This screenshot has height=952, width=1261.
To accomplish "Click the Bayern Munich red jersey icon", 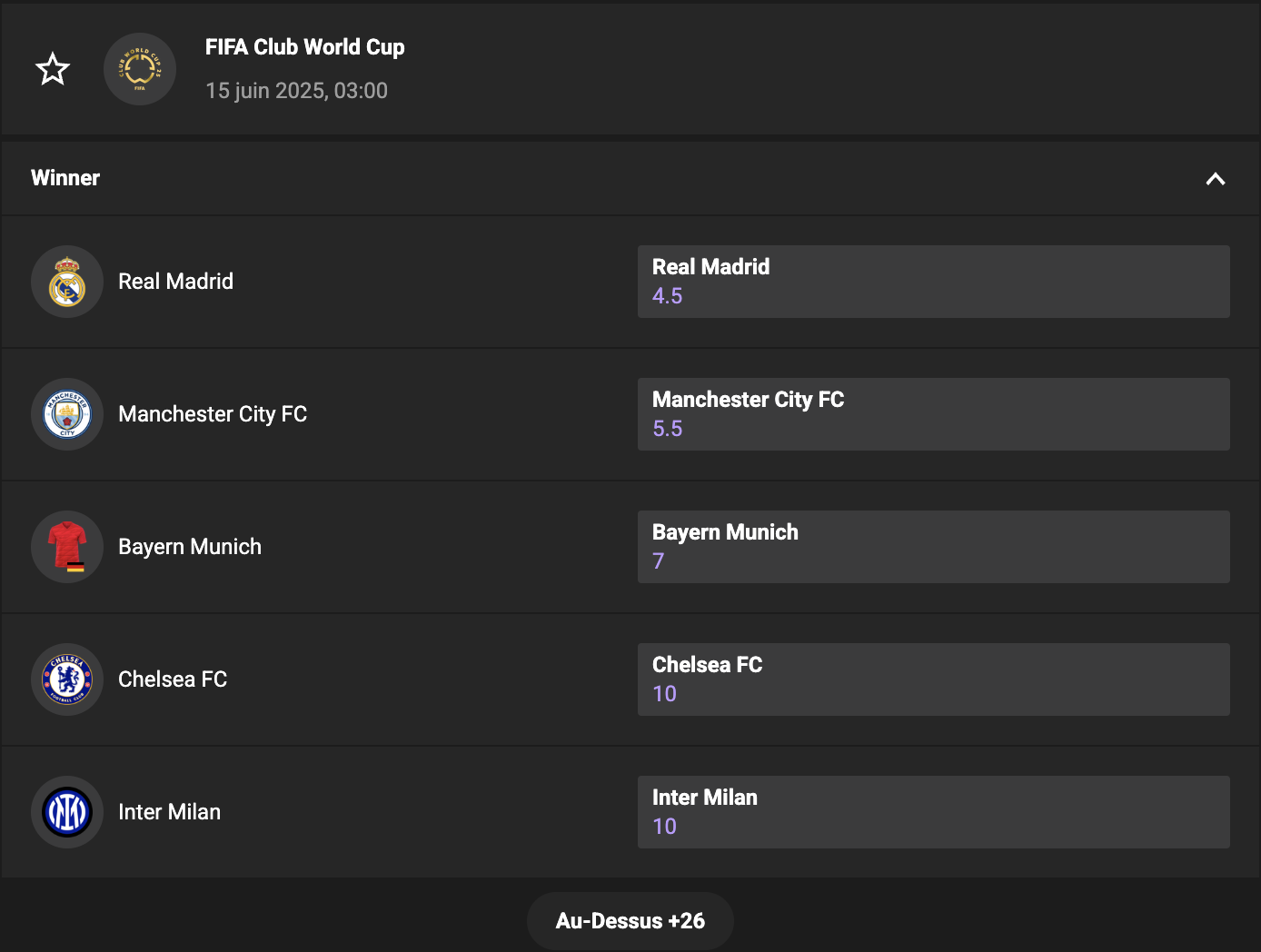I will [x=67, y=547].
